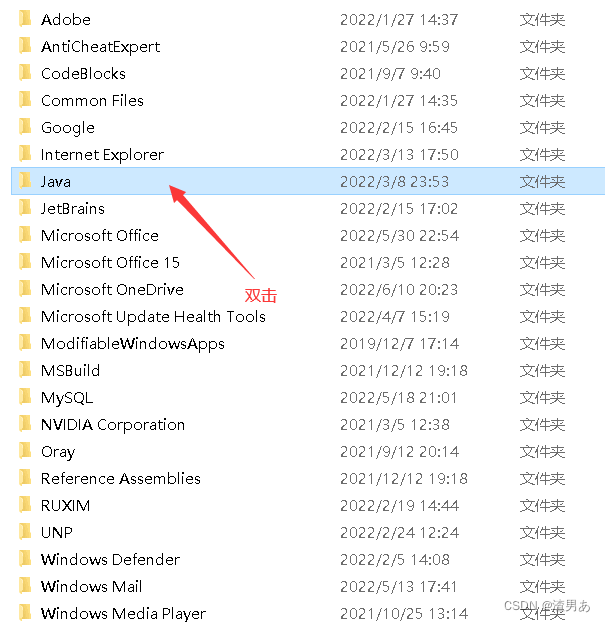Select the NVIDIA Corporation folder name
605x622 pixels.
tap(113, 424)
